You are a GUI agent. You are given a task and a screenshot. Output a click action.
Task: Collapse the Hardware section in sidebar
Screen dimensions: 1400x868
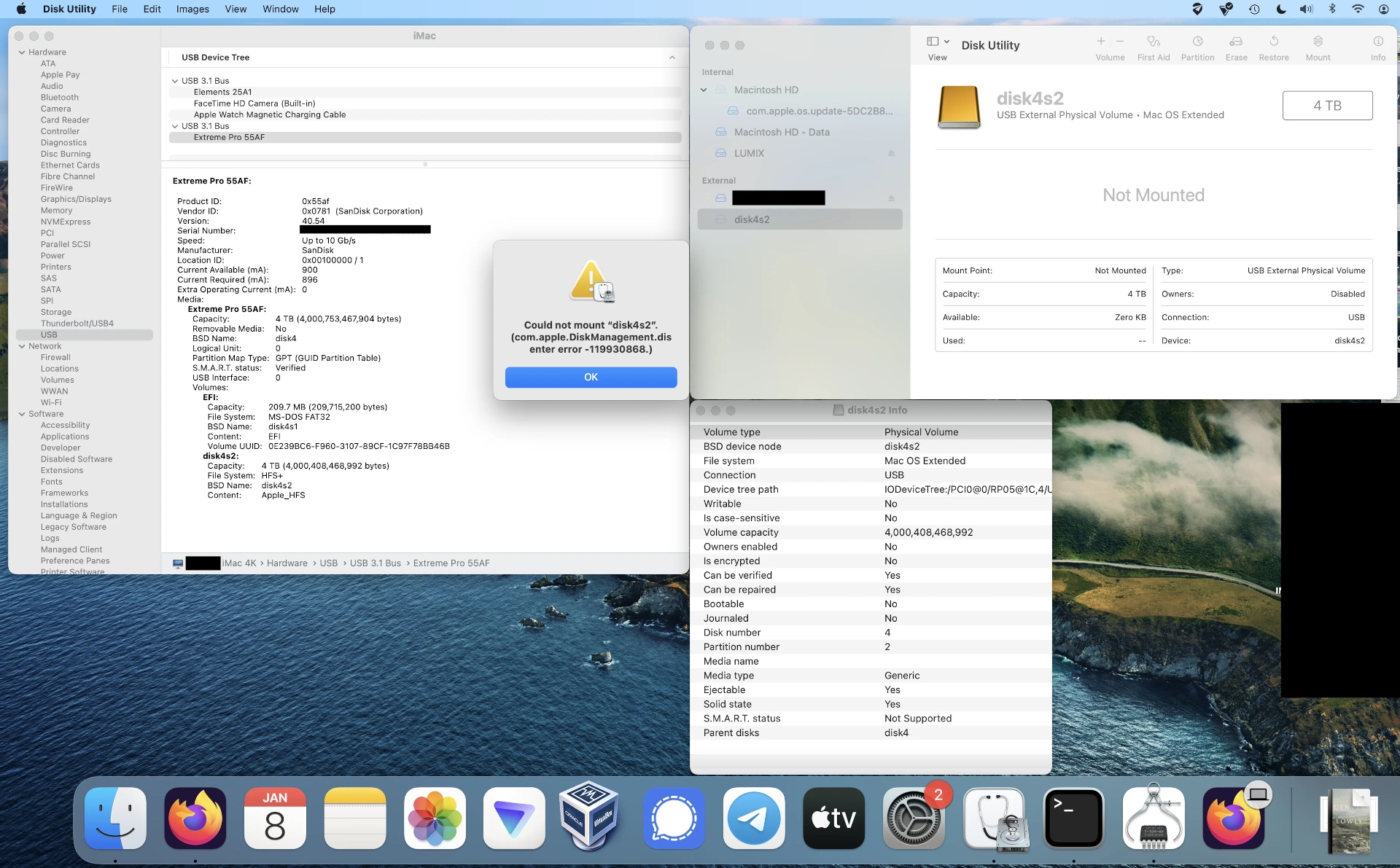tap(22, 52)
